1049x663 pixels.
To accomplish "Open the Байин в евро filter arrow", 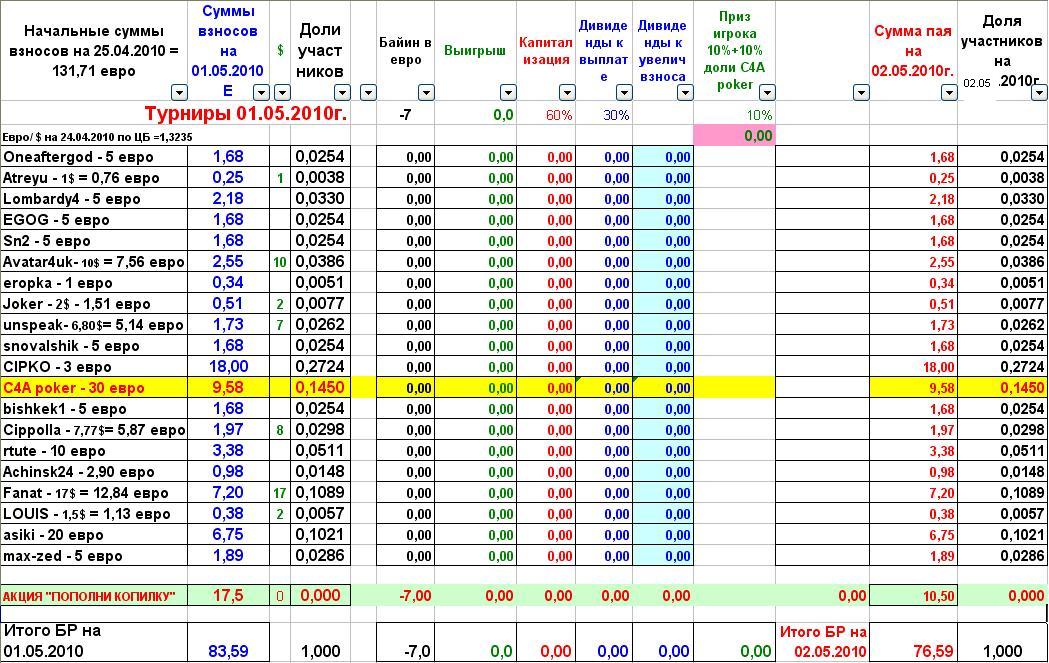I will (x=426, y=93).
